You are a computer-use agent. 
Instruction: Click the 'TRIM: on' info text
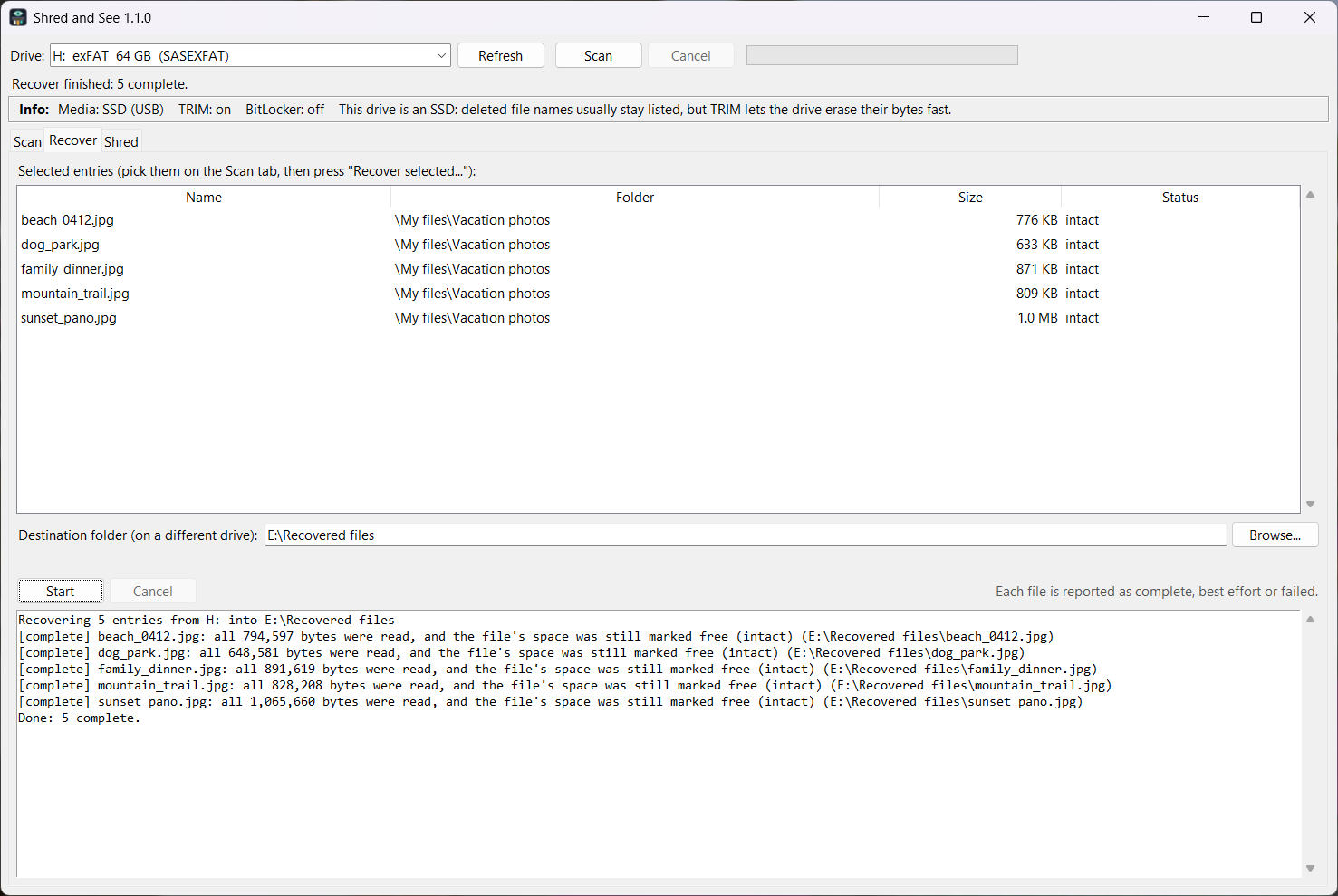[x=205, y=110]
